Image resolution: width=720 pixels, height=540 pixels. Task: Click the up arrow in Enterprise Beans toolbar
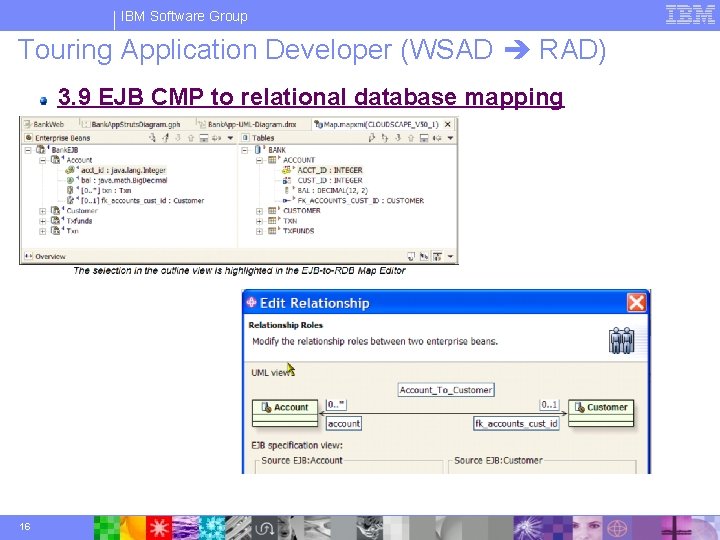(191, 138)
